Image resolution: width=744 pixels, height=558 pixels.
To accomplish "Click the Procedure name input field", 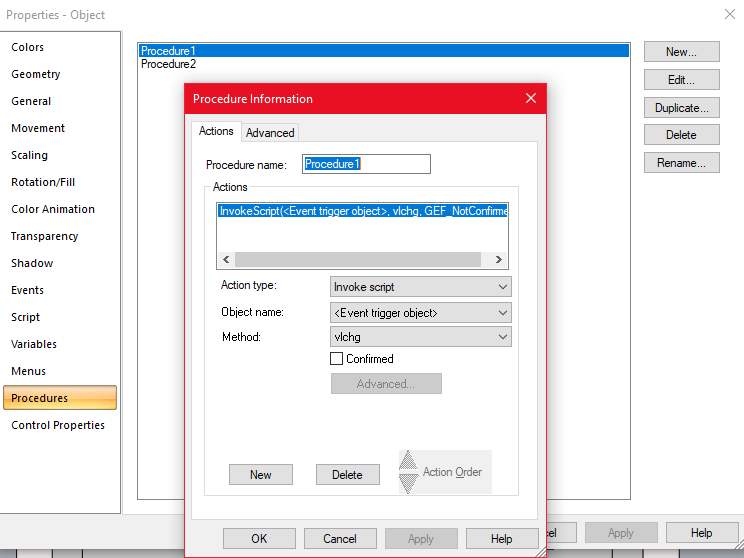I will pos(366,164).
